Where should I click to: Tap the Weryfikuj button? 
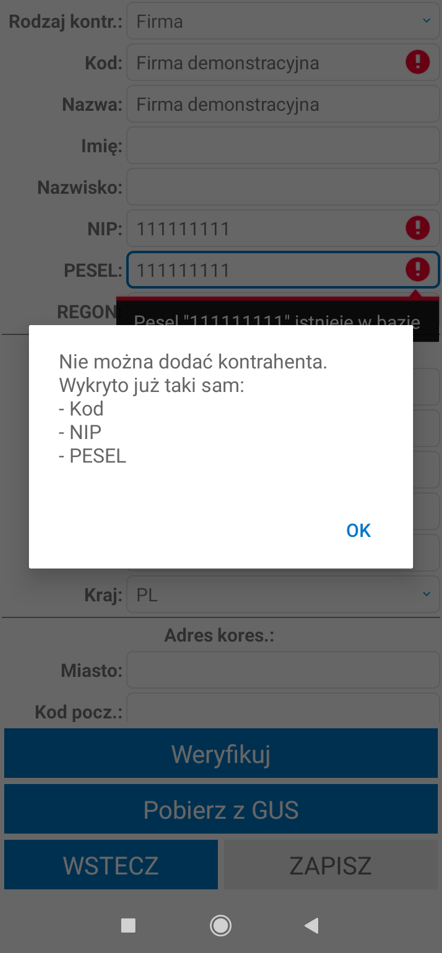tap(221, 754)
